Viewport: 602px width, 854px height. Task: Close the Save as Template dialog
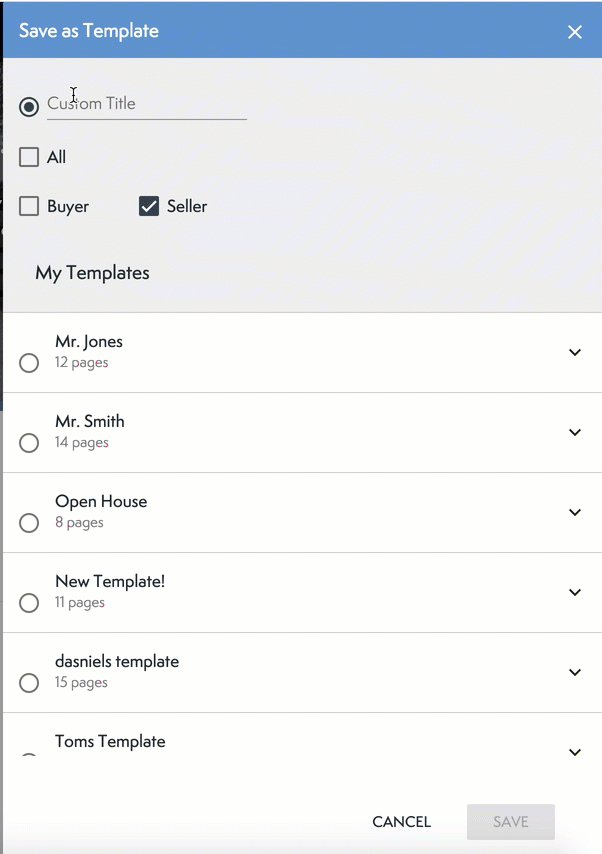pyautogui.click(x=575, y=32)
